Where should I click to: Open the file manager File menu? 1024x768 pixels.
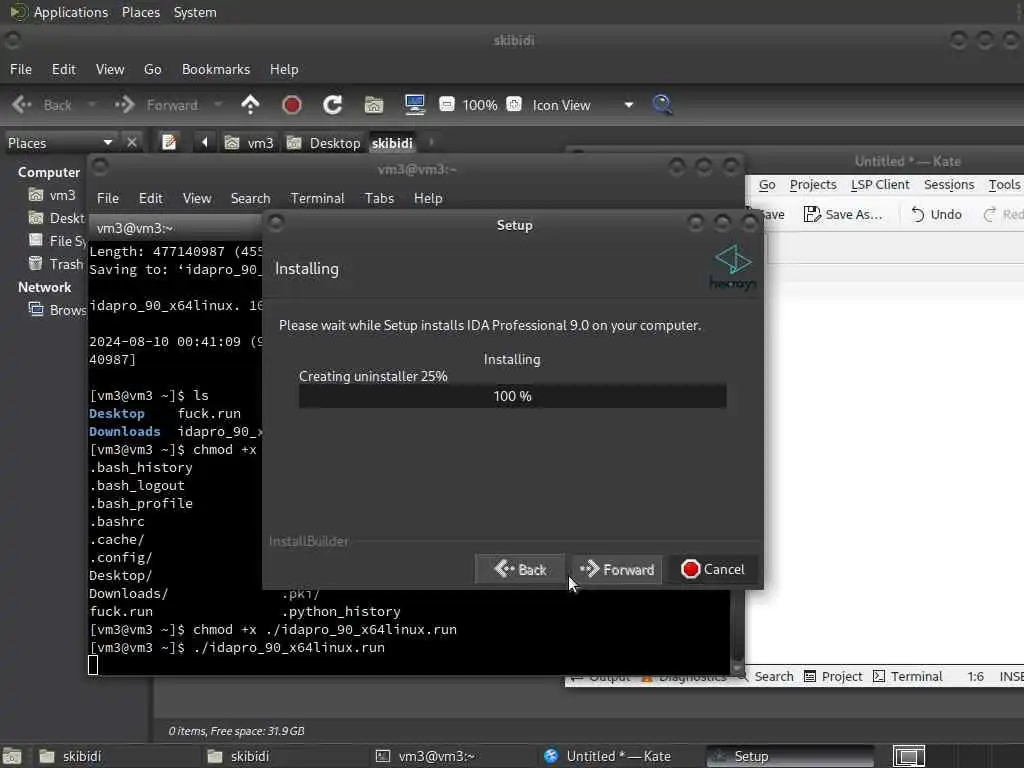tap(21, 69)
